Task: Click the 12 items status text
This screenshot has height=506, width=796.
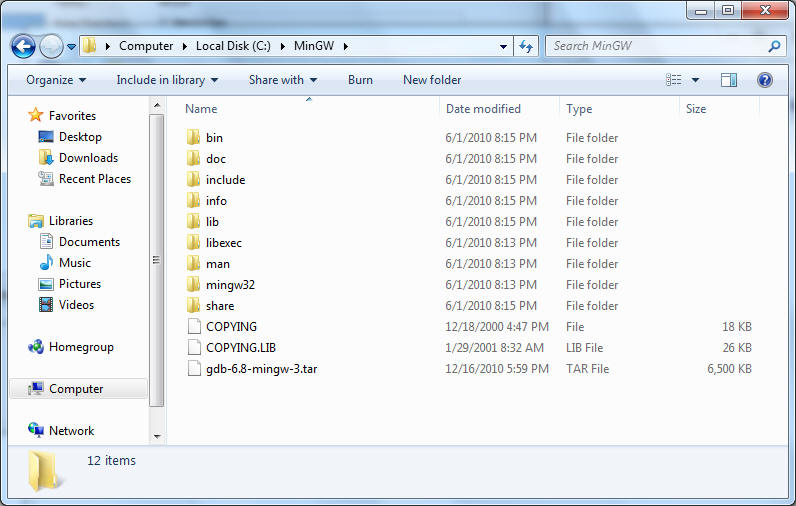Action: (111, 460)
